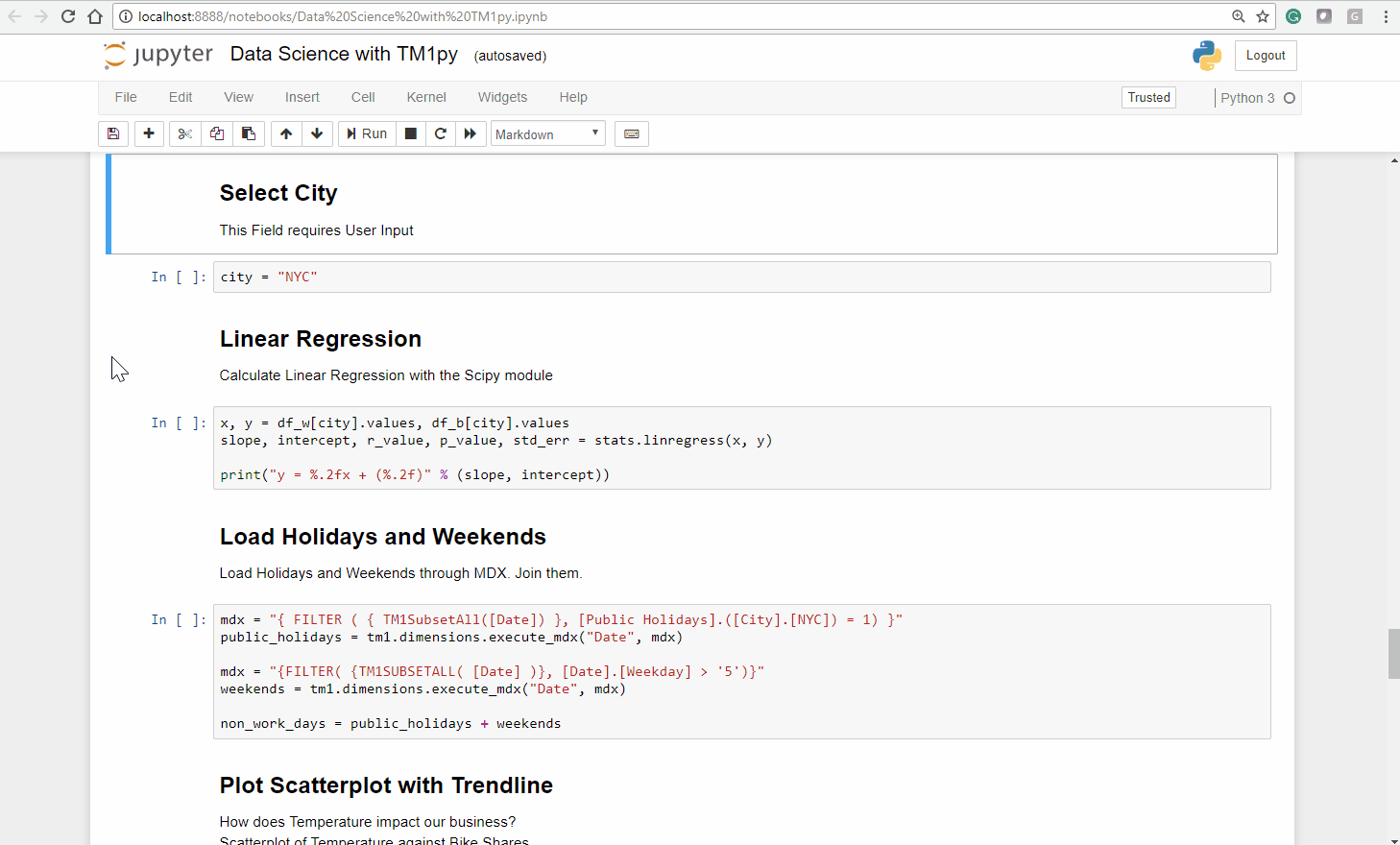This screenshot has height=845, width=1400.
Task: Click the Grammarly extension icon
Action: click(1292, 16)
